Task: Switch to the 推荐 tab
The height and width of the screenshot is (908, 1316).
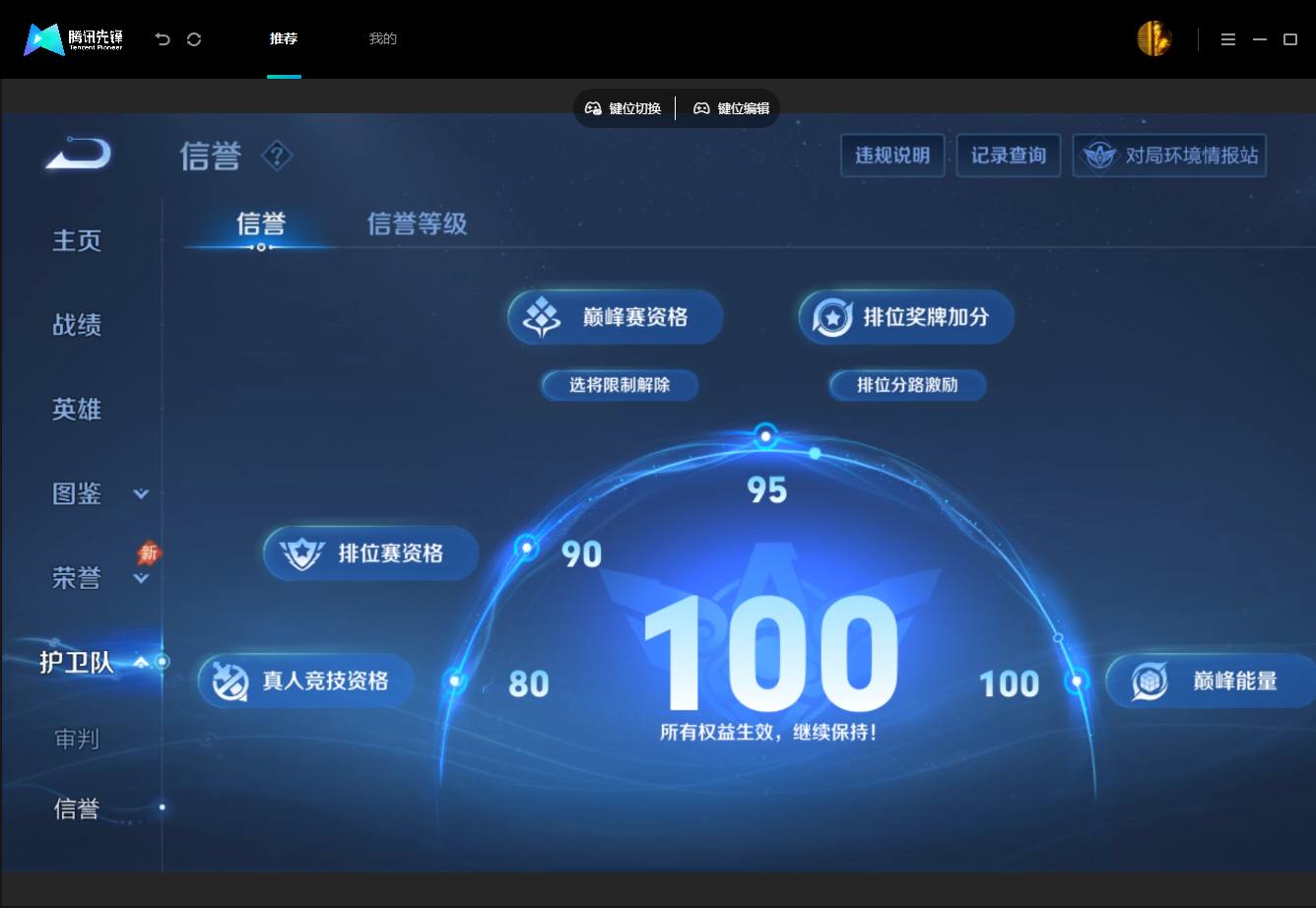Action: pyautogui.click(x=284, y=39)
